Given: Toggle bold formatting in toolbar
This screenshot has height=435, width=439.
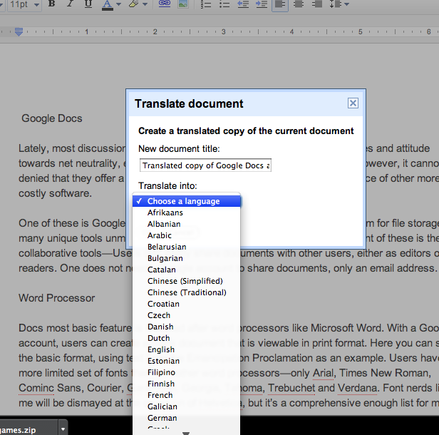Looking at the screenshot, I should 51,4.
